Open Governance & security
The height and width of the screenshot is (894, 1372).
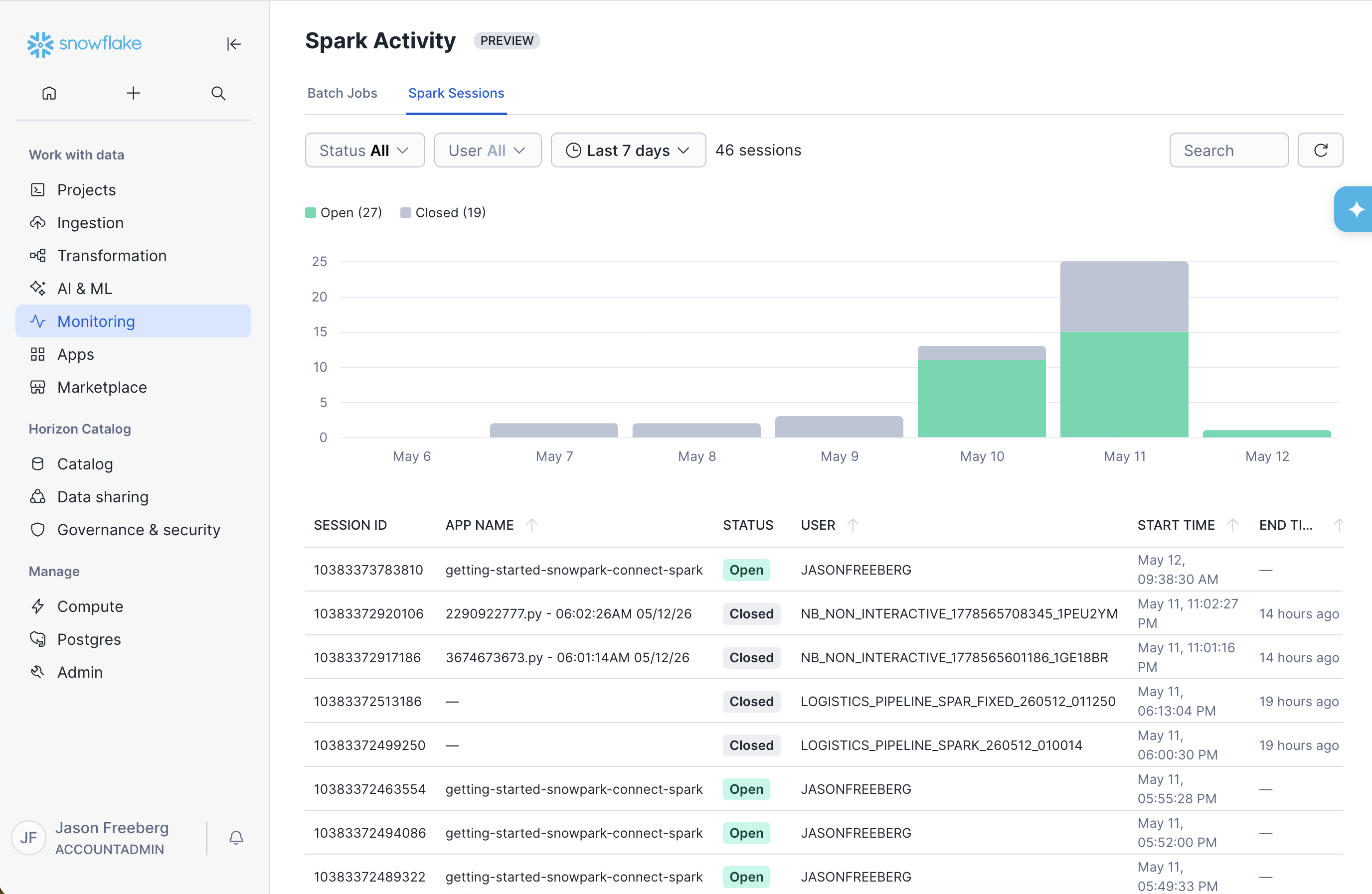(x=133, y=529)
